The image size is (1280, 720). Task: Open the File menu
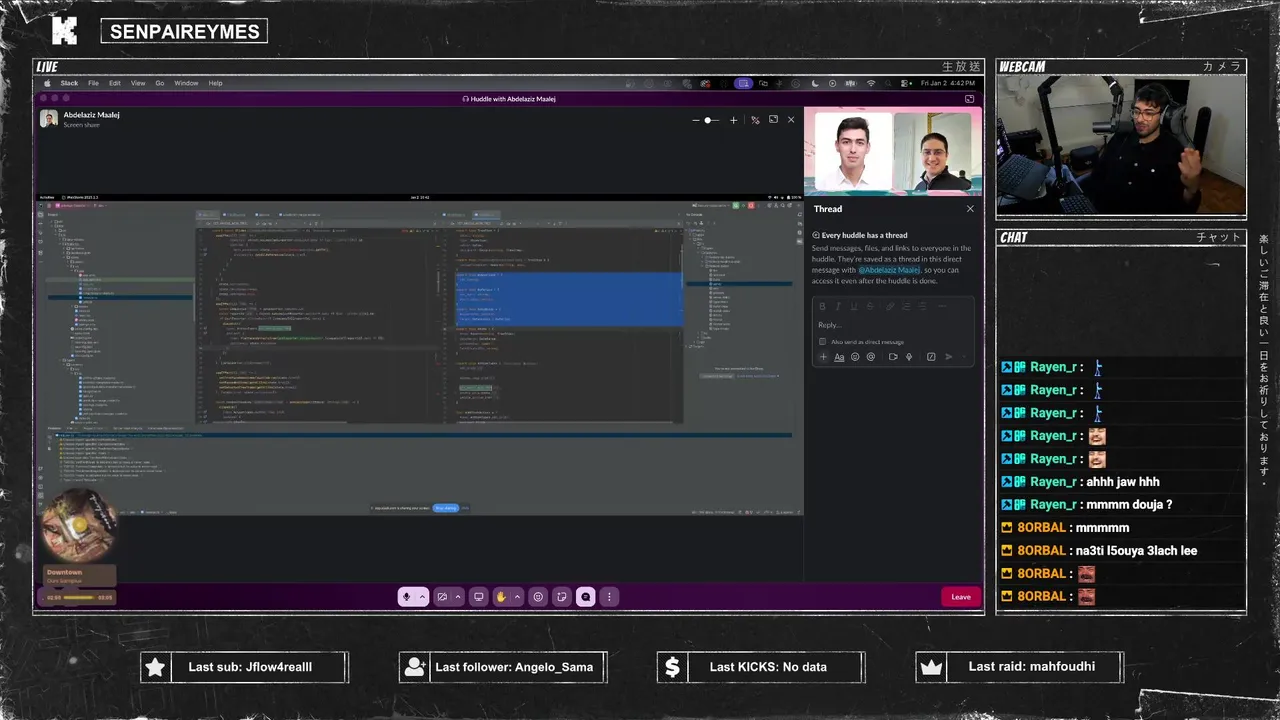click(x=93, y=83)
